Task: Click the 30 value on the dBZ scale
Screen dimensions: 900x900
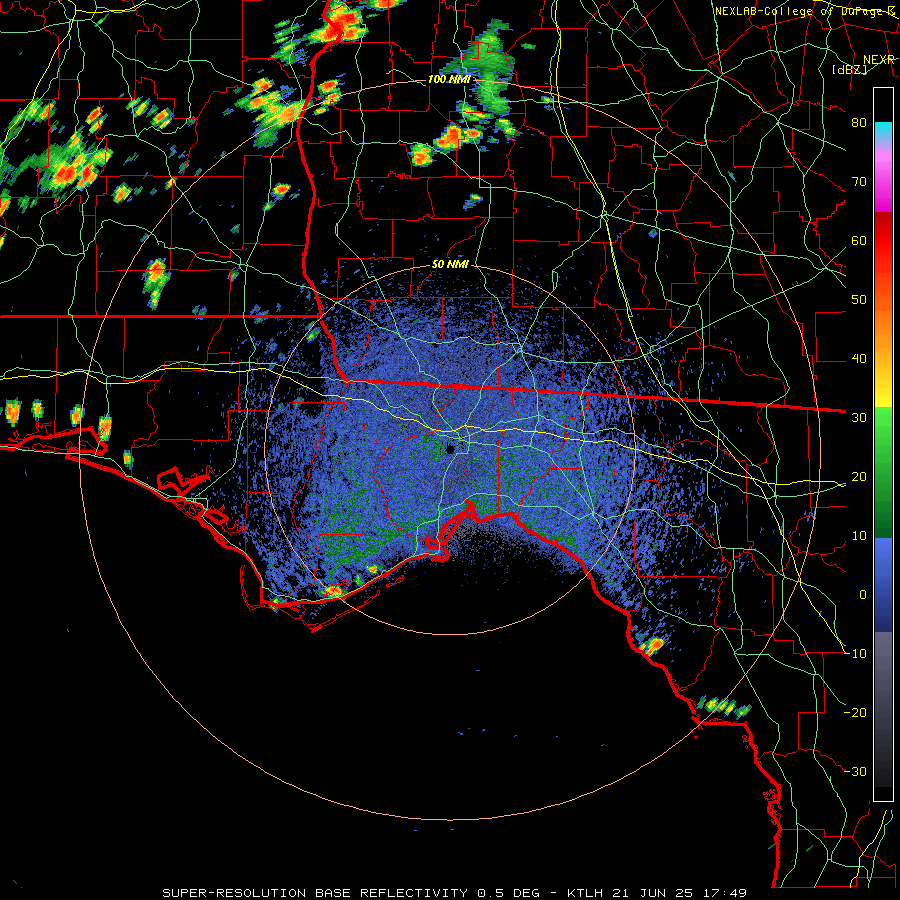Action: pyautogui.click(x=859, y=417)
